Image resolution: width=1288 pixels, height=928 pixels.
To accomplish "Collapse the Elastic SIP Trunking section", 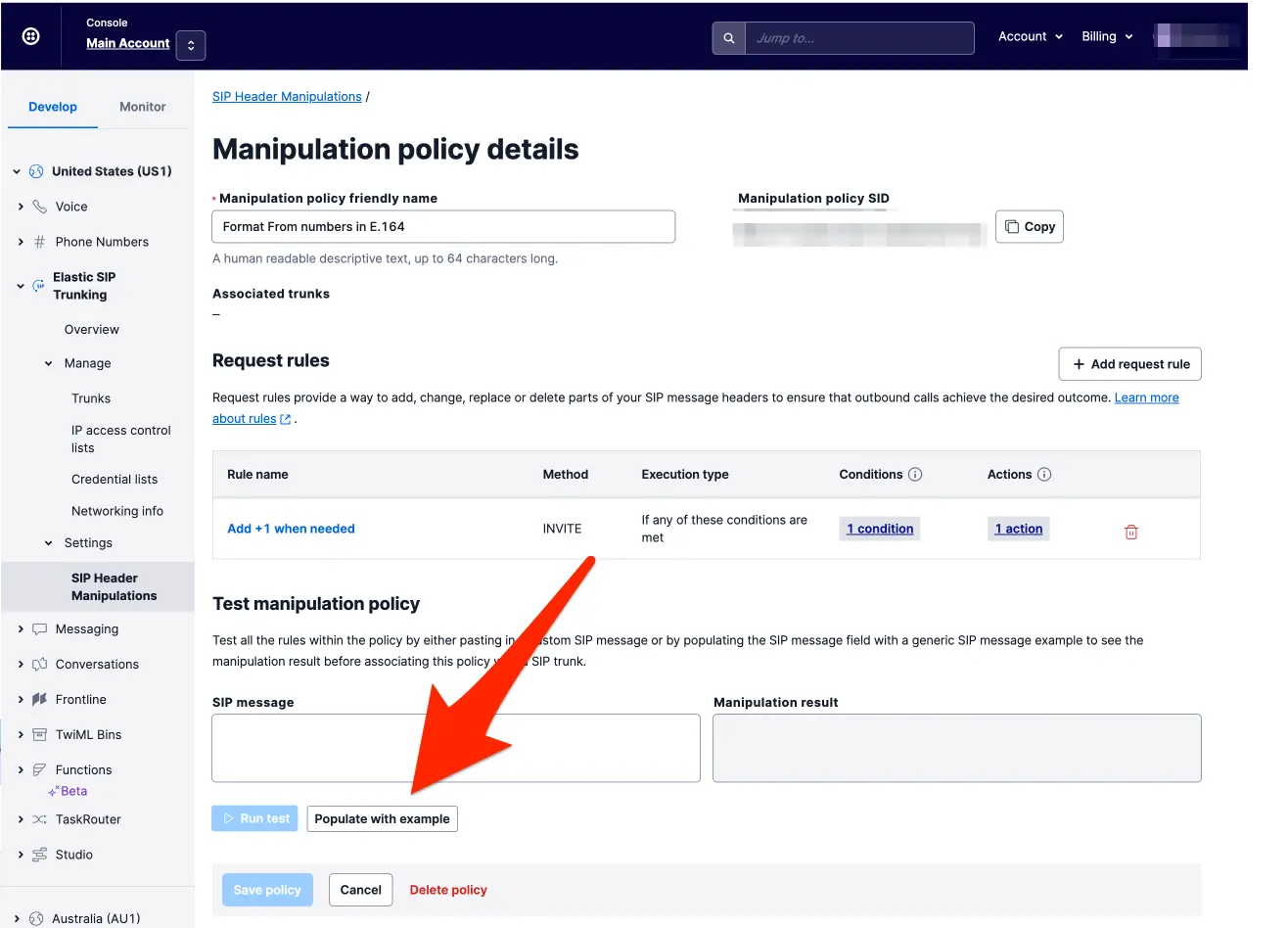I will point(21,286).
